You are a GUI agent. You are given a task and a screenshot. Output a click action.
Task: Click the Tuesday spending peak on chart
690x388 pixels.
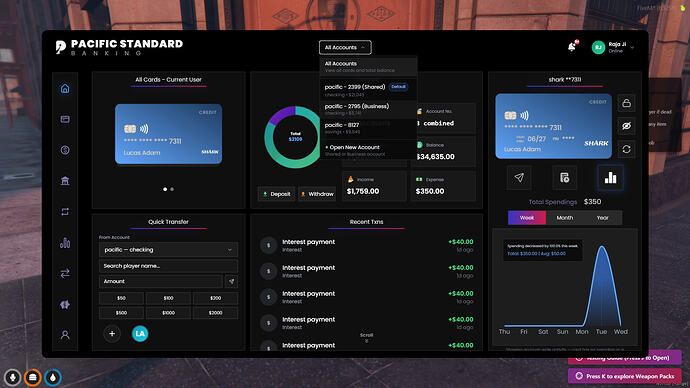tap(602, 248)
